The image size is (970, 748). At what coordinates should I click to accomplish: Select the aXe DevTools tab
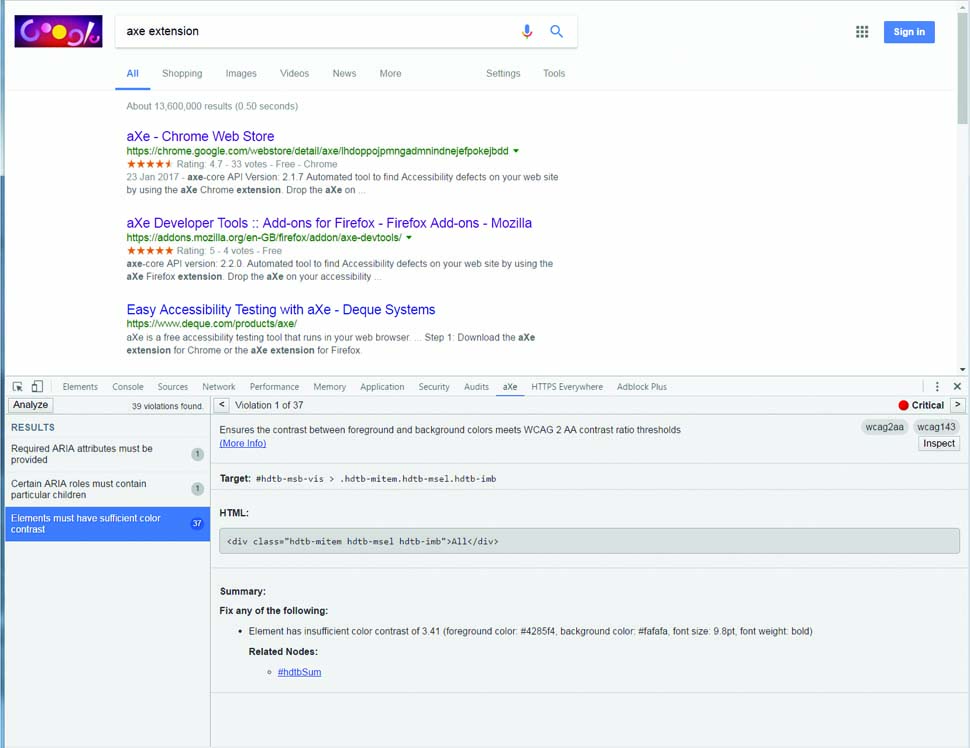pyautogui.click(x=510, y=387)
